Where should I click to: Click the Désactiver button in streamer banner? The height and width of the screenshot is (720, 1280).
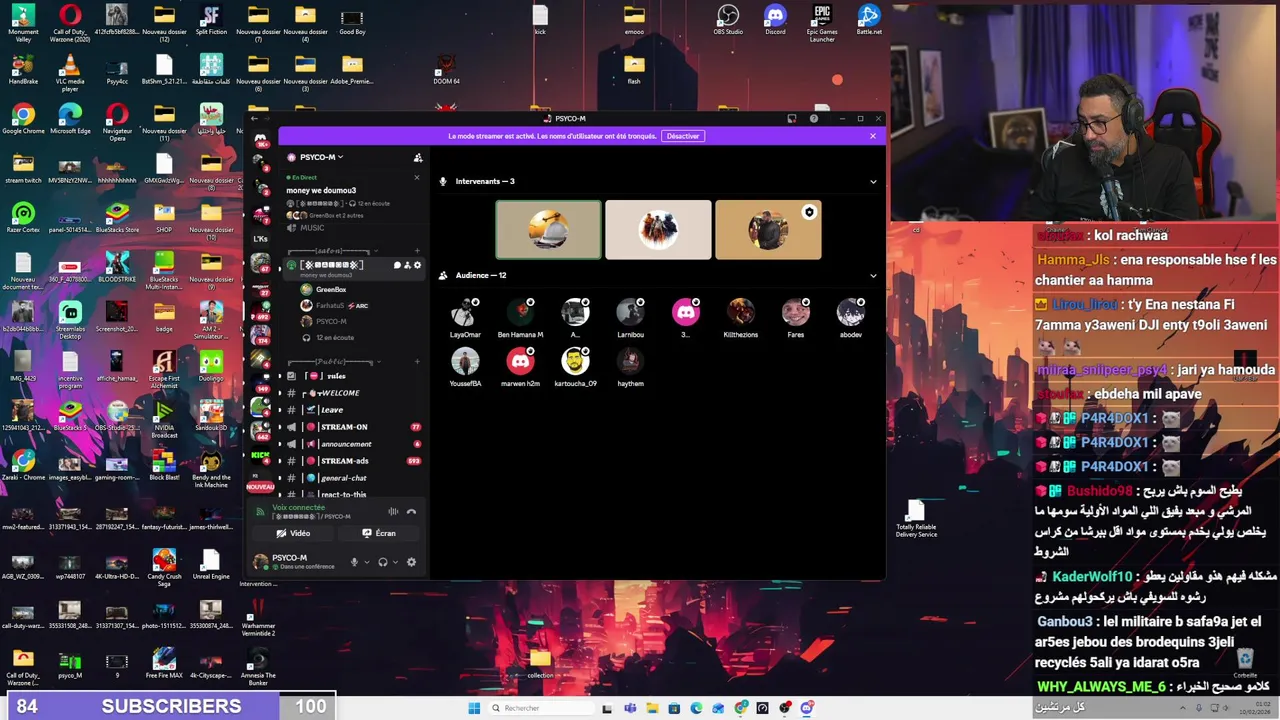(x=683, y=136)
